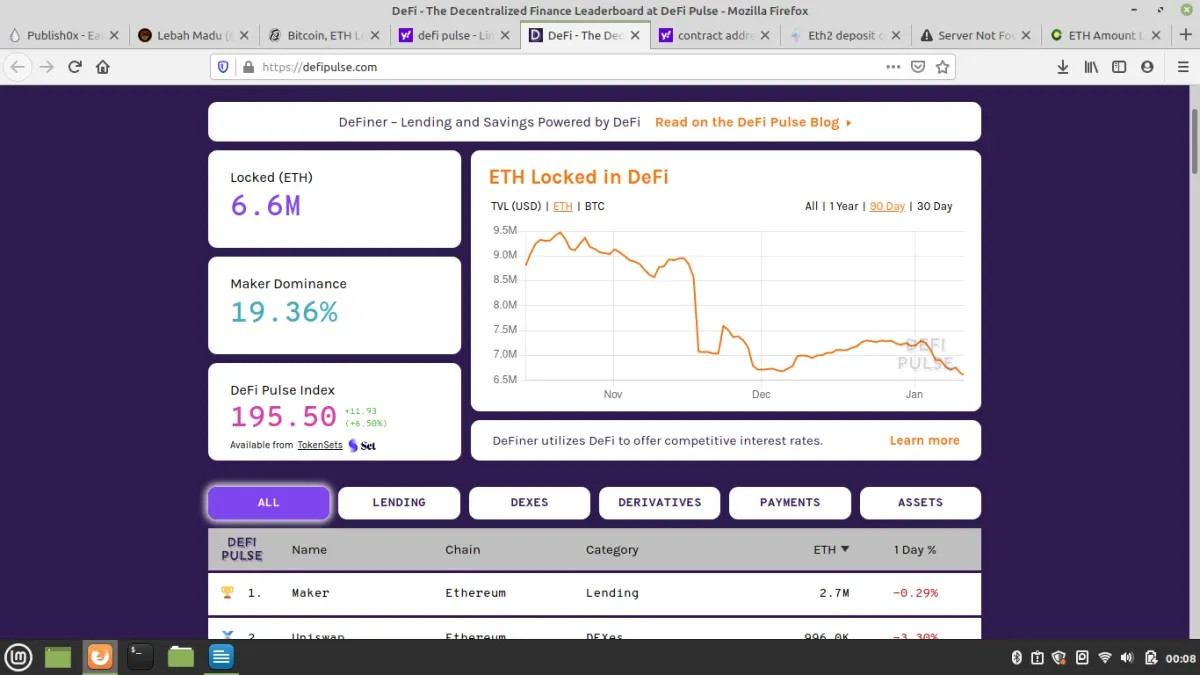Image resolution: width=1200 pixels, height=675 pixels.
Task: Click the Firefox taskbar icon
Action: [x=99, y=657]
